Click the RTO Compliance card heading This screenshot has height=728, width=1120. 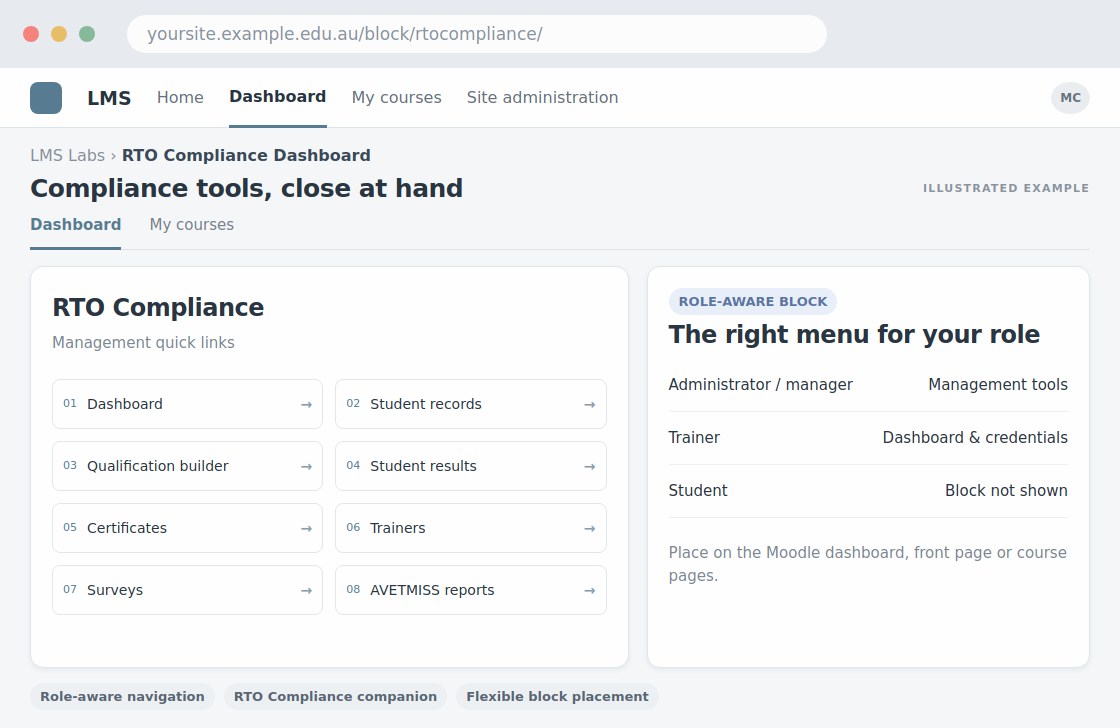(158, 307)
